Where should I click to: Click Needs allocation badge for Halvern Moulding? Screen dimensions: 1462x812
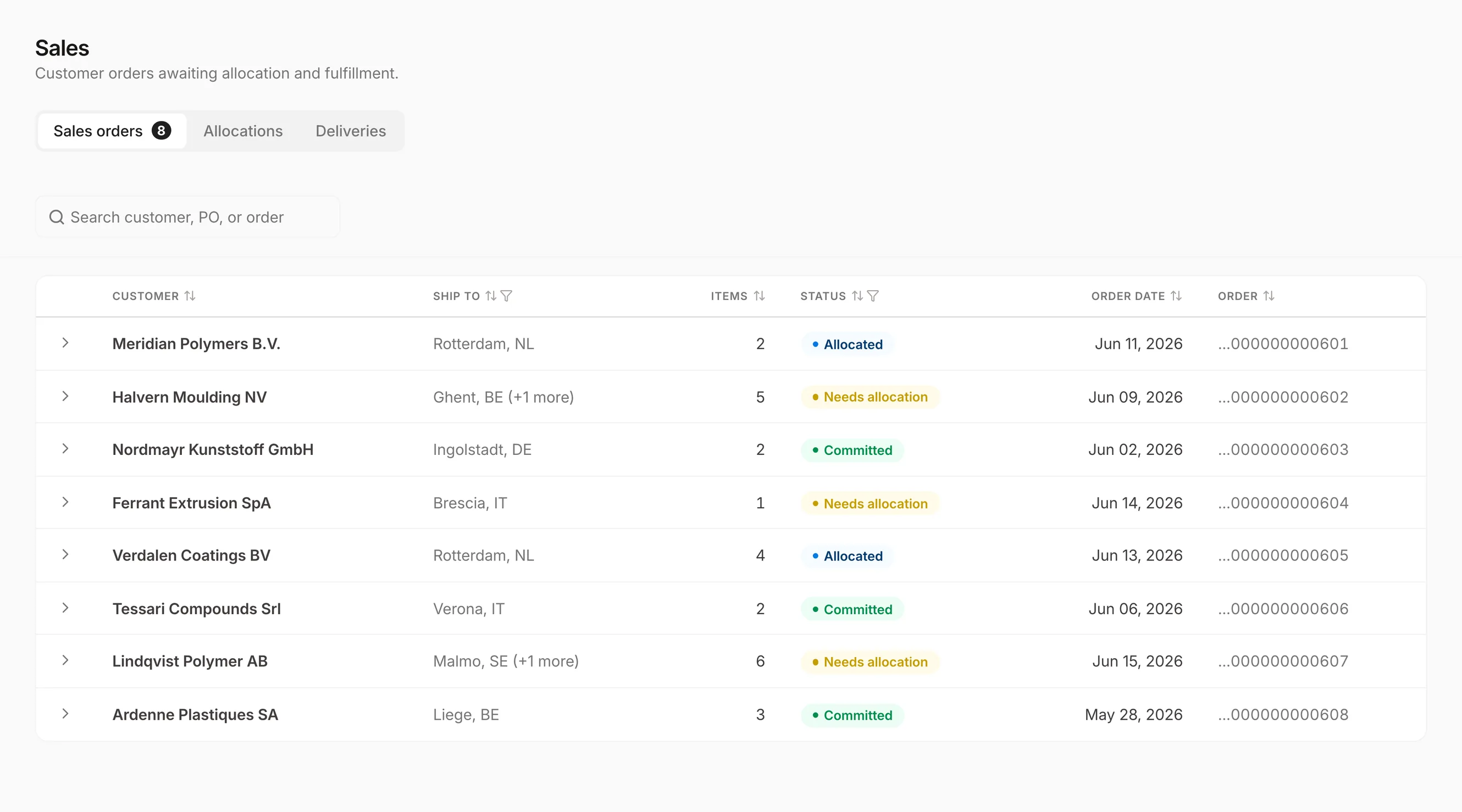click(x=870, y=397)
